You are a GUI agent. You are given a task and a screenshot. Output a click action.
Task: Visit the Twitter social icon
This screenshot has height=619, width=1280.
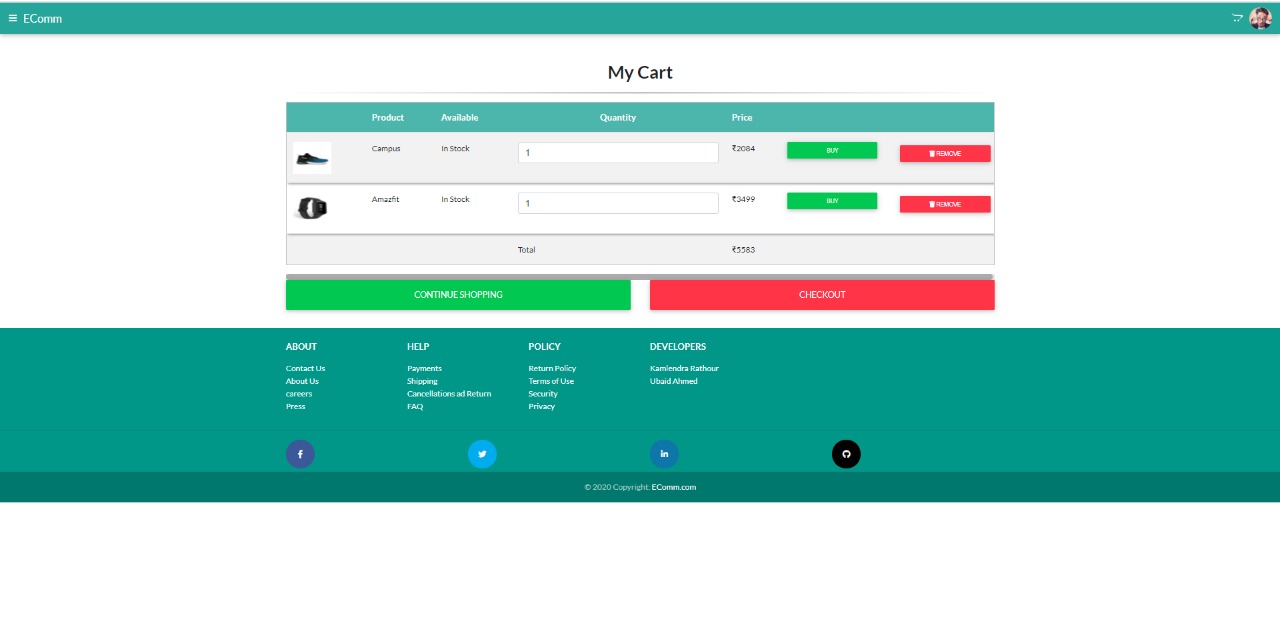(482, 454)
